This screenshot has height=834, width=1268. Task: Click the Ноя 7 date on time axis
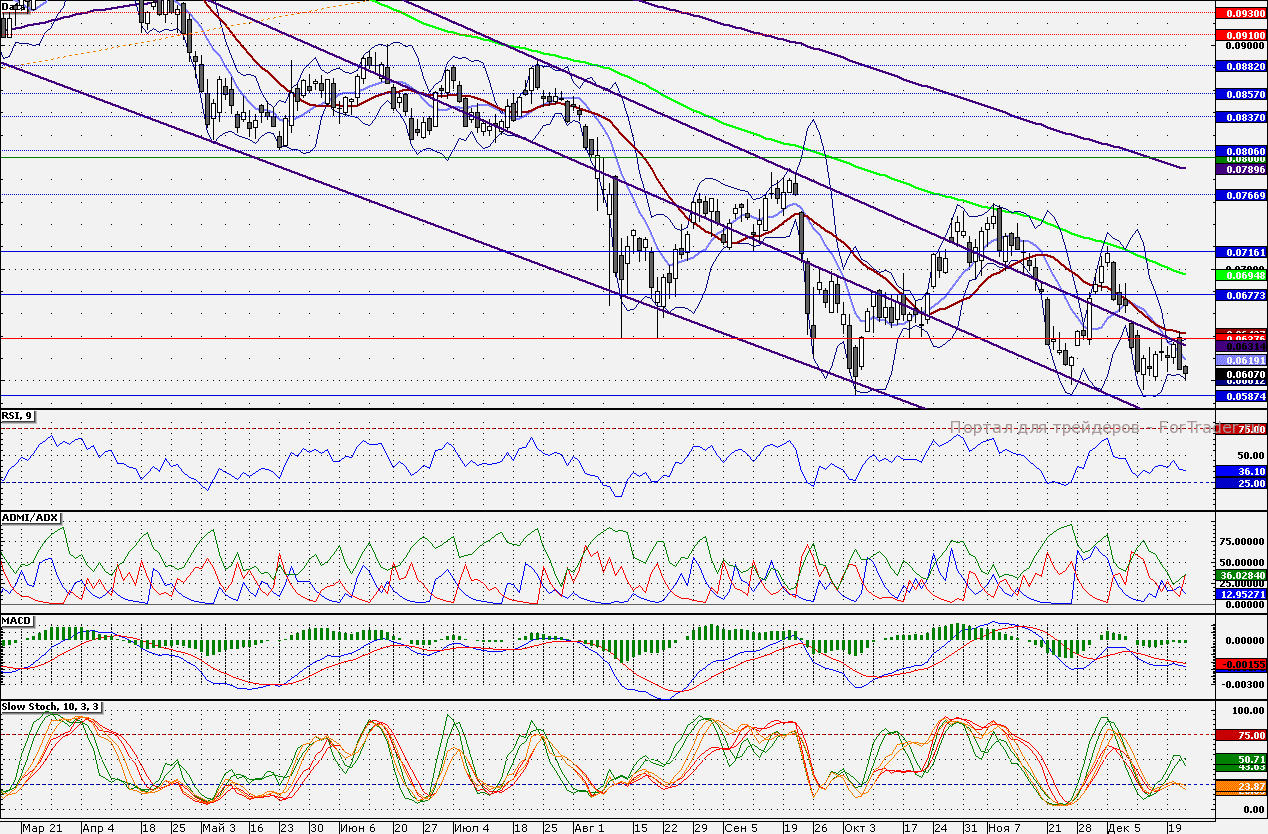(1004, 828)
